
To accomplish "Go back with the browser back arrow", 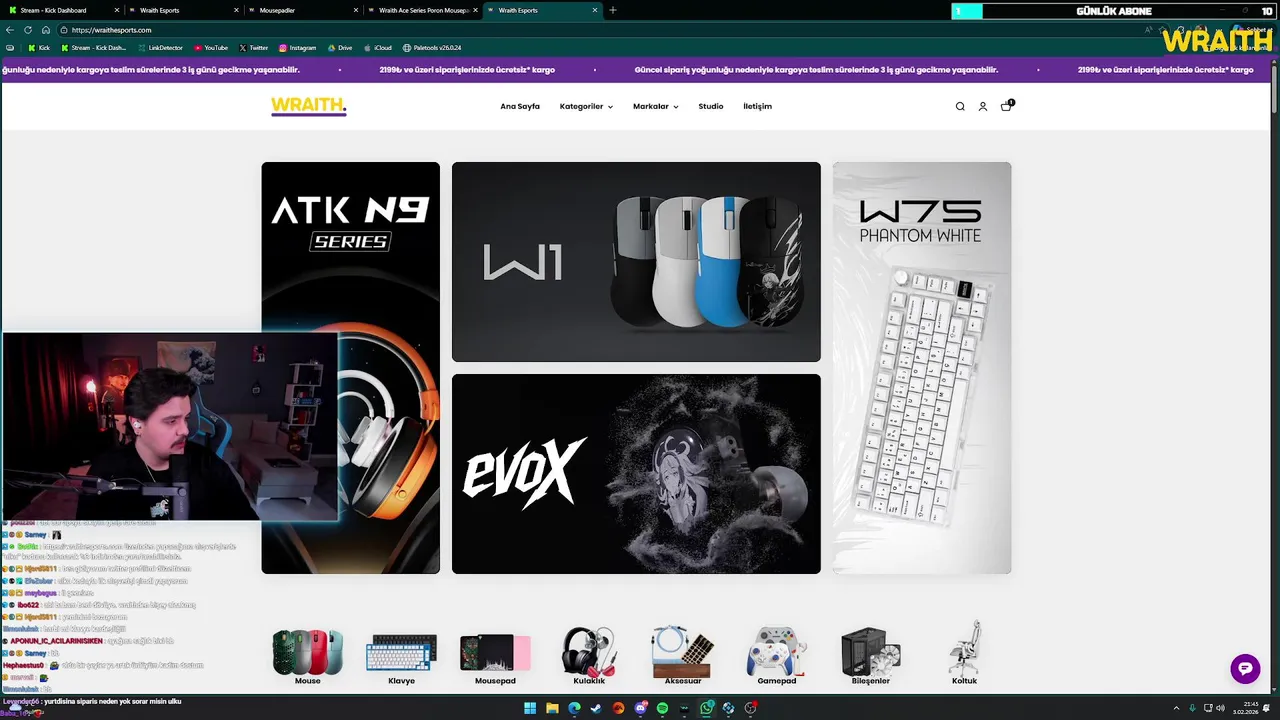I will [10, 30].
